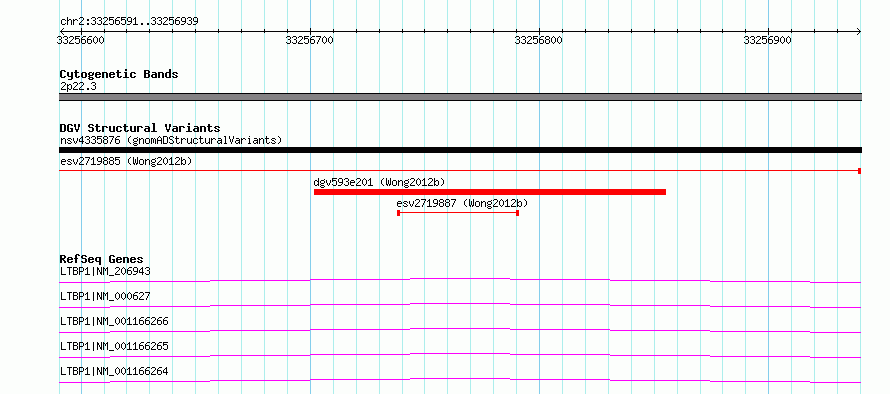Open the Cytogenetic Bands track title

tap(119, 74)
